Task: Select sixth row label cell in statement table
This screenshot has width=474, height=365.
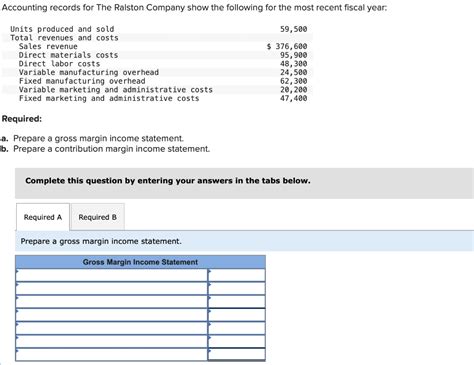Action: (112, 342)
